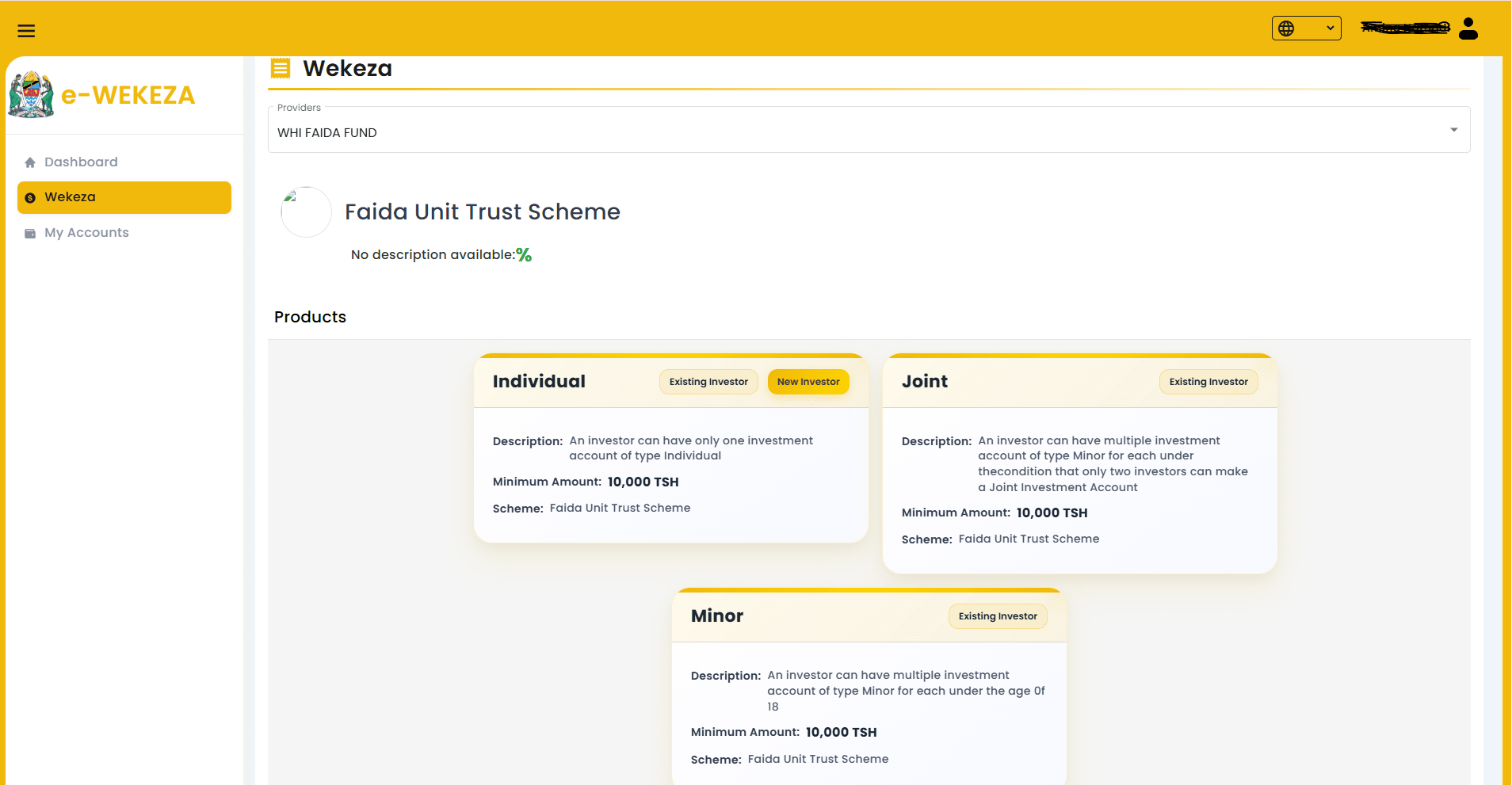1512x785 pixels.
Task: Open My Accounts menu item
Action: (86, 233)
